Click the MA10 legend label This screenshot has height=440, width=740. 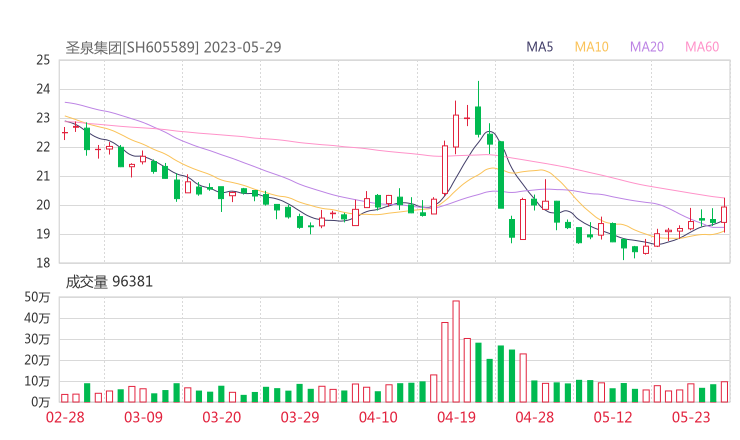[591, 47]
